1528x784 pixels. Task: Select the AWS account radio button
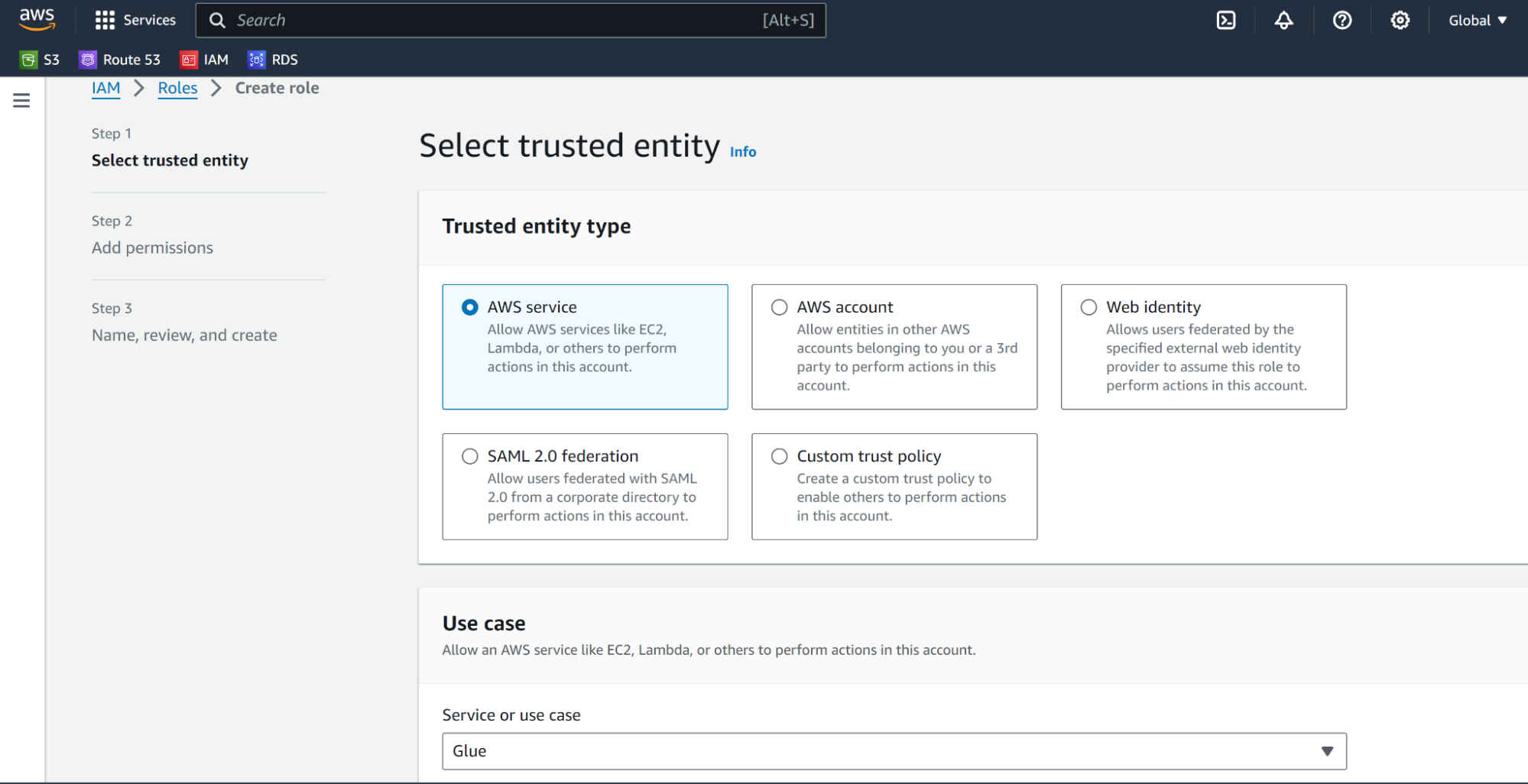tap(779, 307)
